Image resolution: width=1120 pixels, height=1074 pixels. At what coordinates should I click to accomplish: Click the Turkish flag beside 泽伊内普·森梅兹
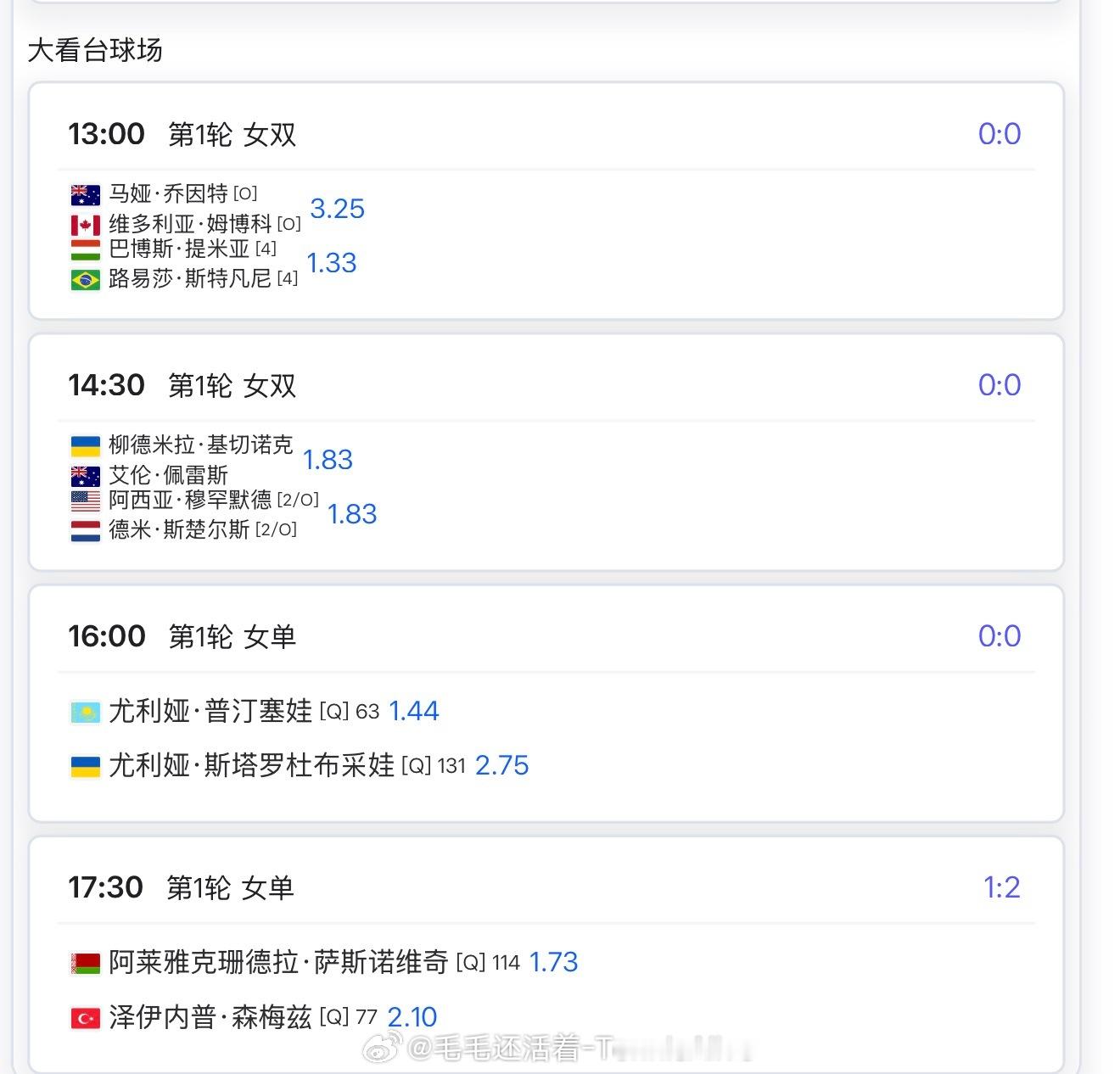click(x=85, y=1018)
